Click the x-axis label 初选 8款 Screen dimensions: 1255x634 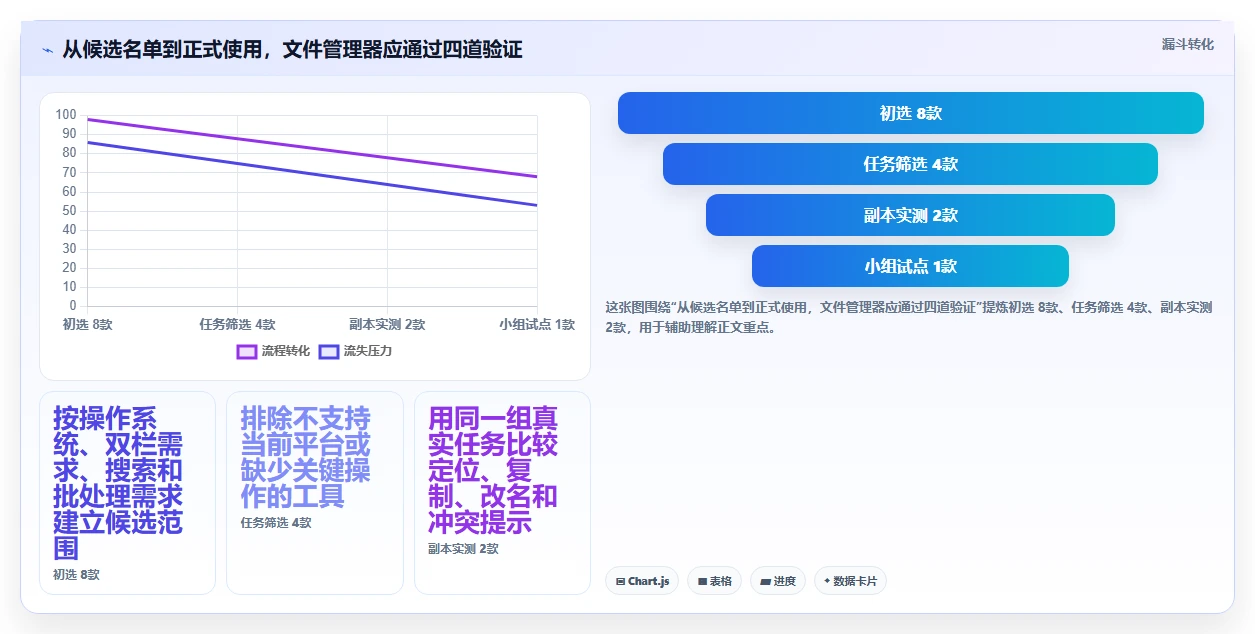pos(87,324)
